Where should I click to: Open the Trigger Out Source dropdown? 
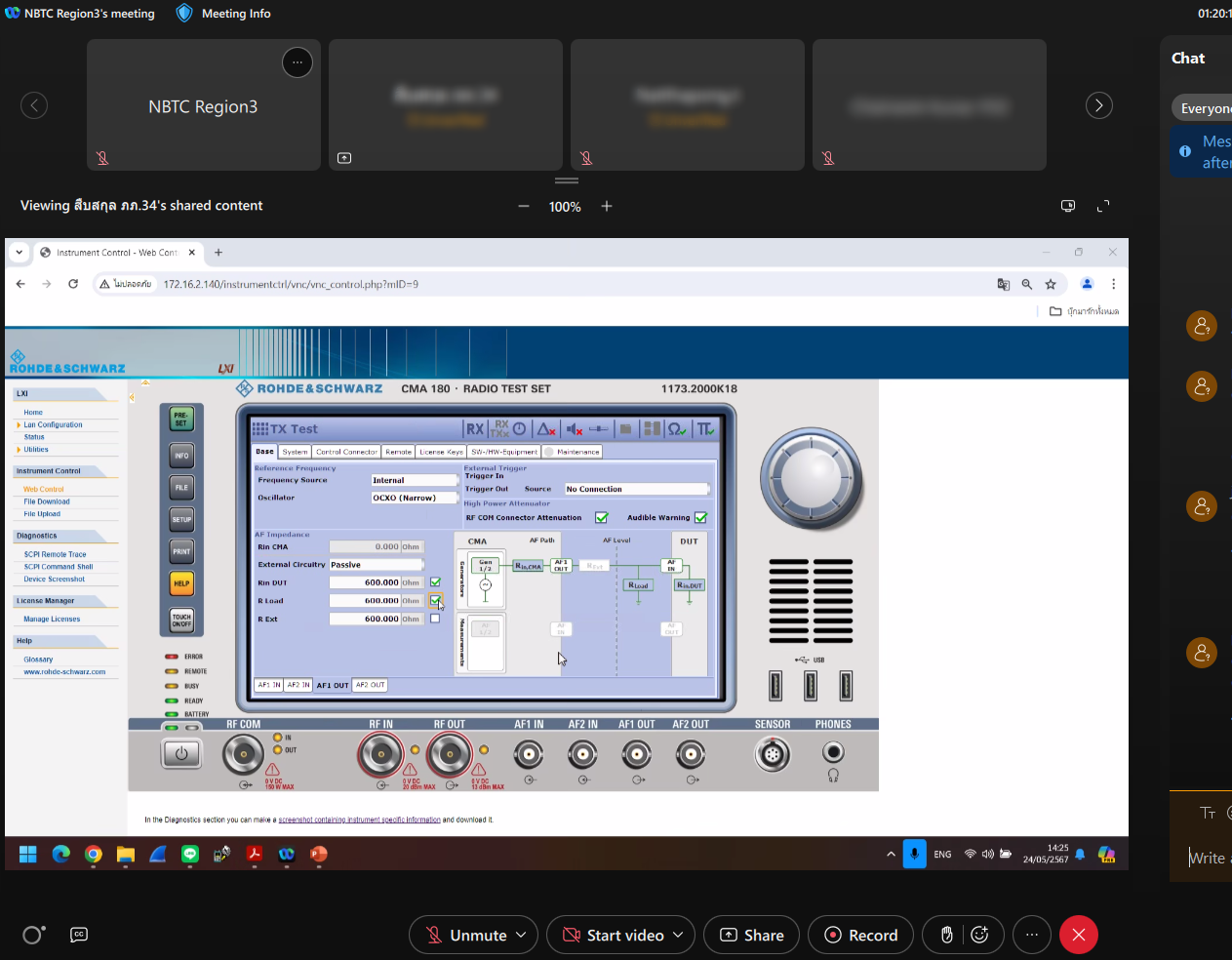[x=636, y=489]
